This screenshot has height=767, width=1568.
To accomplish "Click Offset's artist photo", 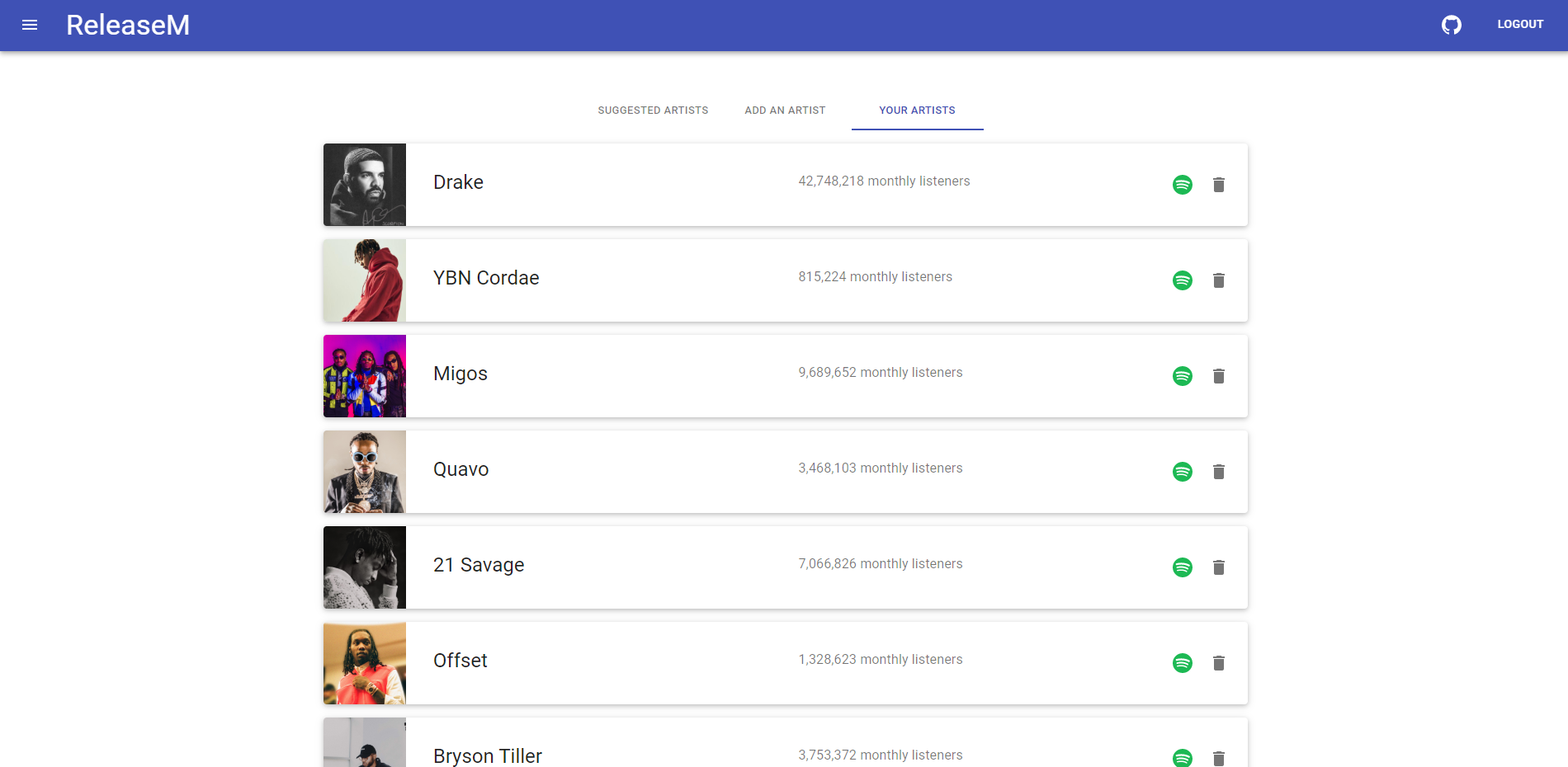I will pyautogui.click(x=365, y=663).
